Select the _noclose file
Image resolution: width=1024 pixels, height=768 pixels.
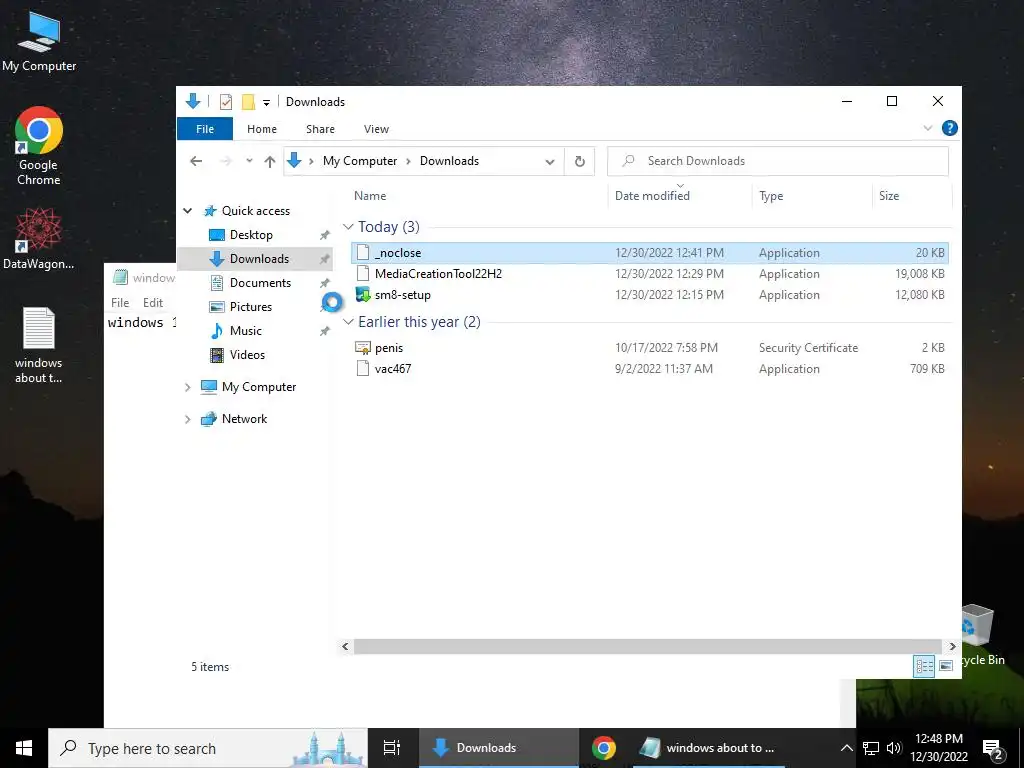pos(650,253)
